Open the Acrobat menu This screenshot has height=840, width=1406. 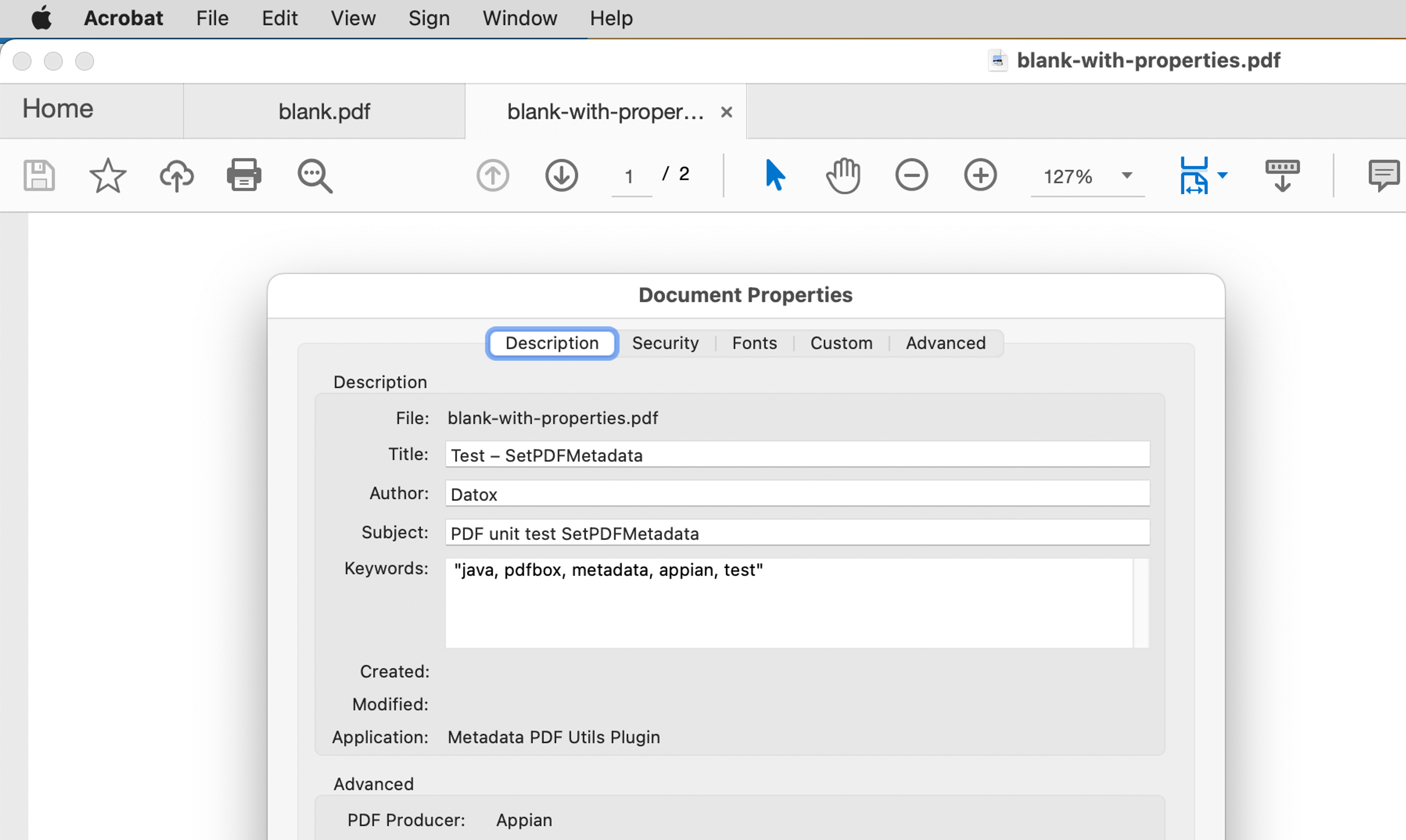point(123,18)
